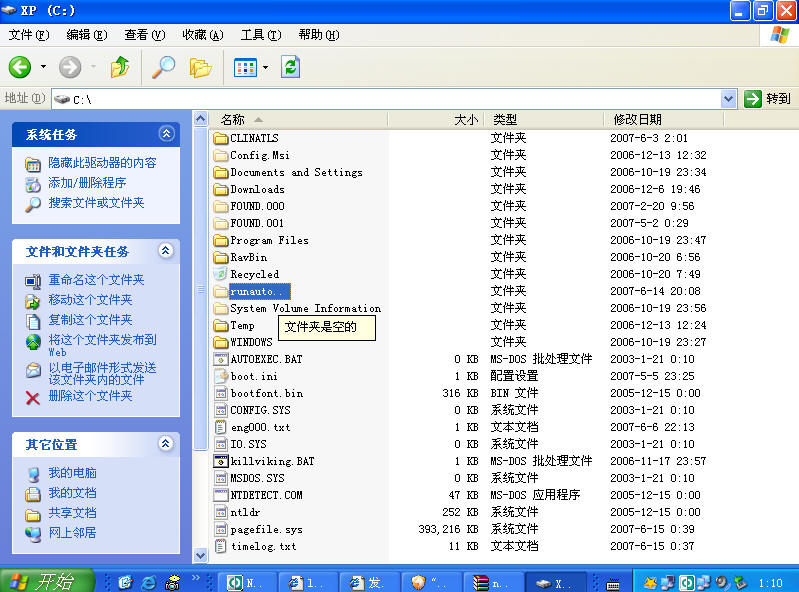Screen dimensions: 799x592
Task: Launch Internet Explorer from quick launch
Action: 149,582
